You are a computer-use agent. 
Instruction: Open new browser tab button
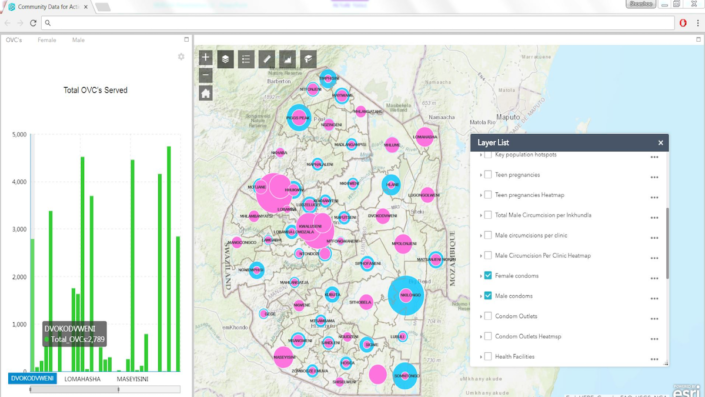point(103,7)
